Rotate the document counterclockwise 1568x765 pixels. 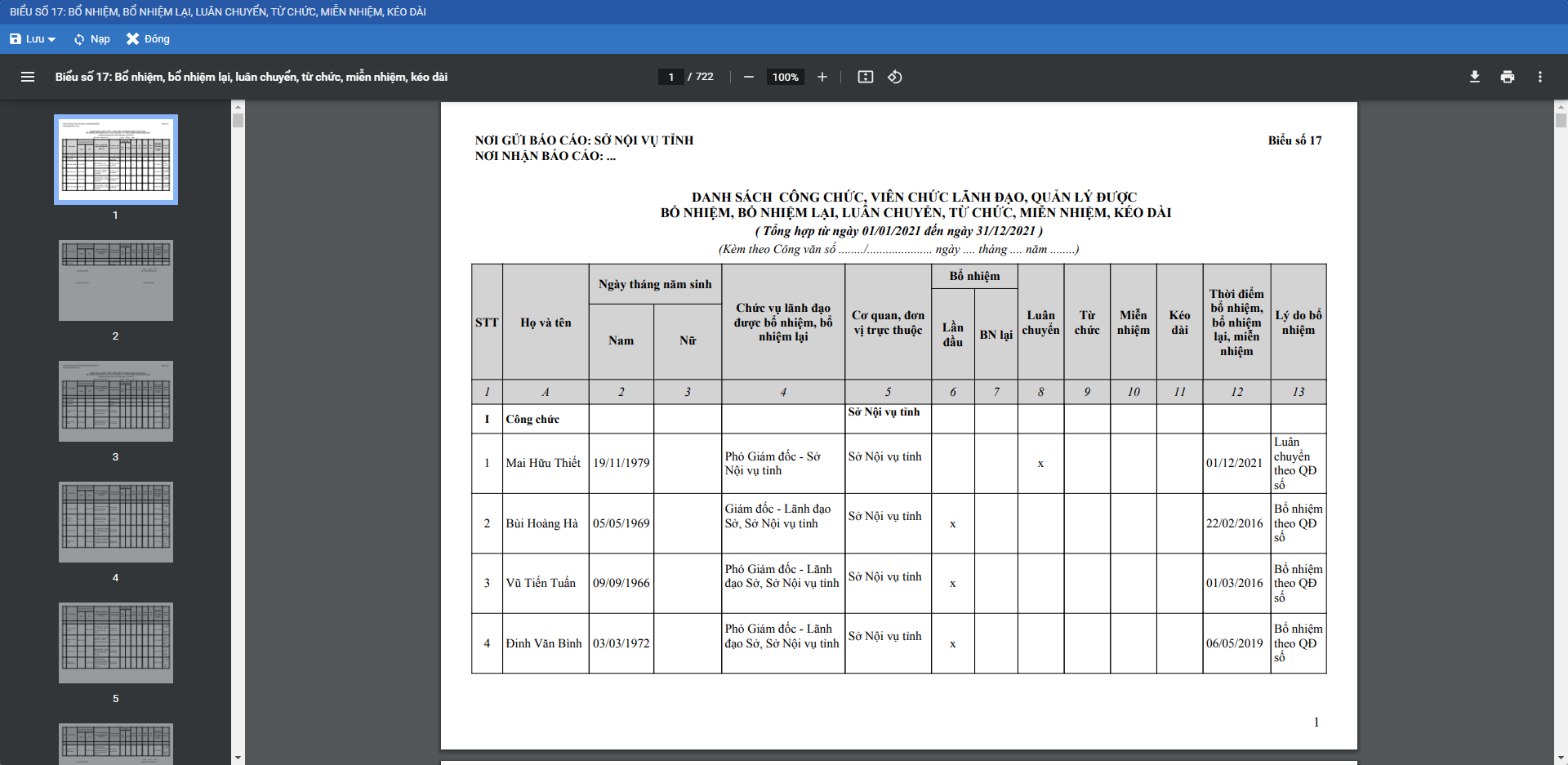895,77
